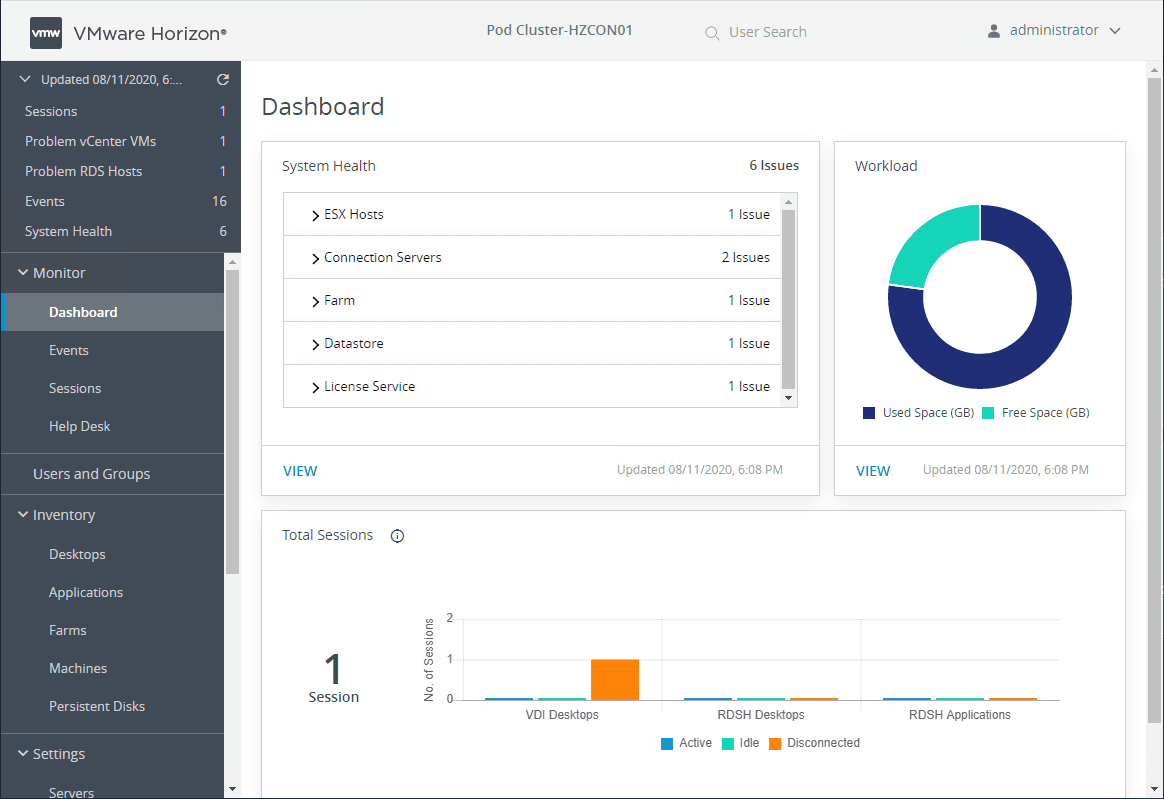
Task: Open the Help Desk page
Action: coord(78,426)
